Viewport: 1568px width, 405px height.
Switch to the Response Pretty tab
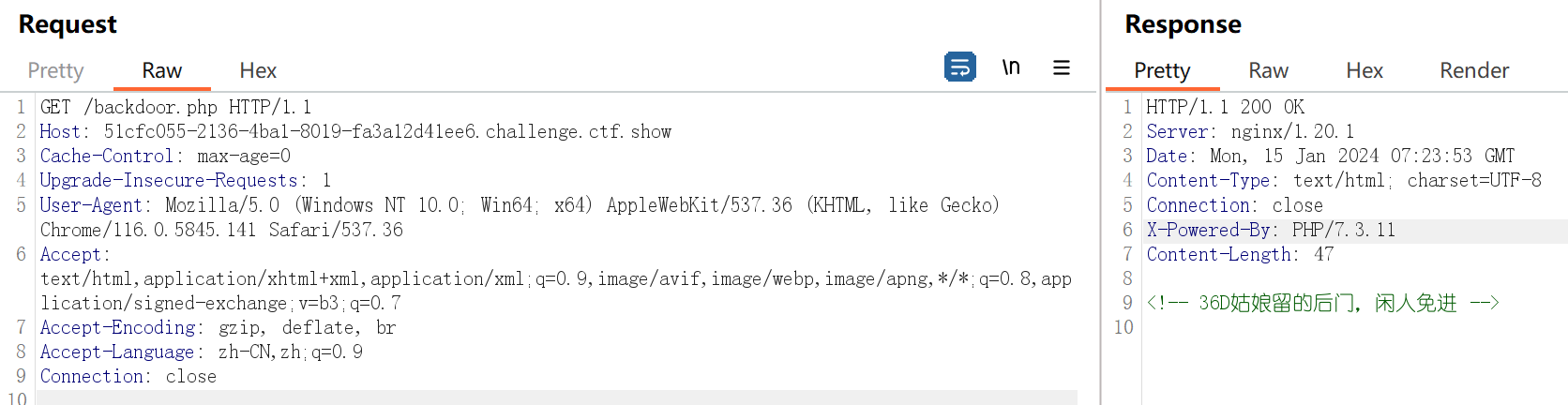(x=1162, y=70)
